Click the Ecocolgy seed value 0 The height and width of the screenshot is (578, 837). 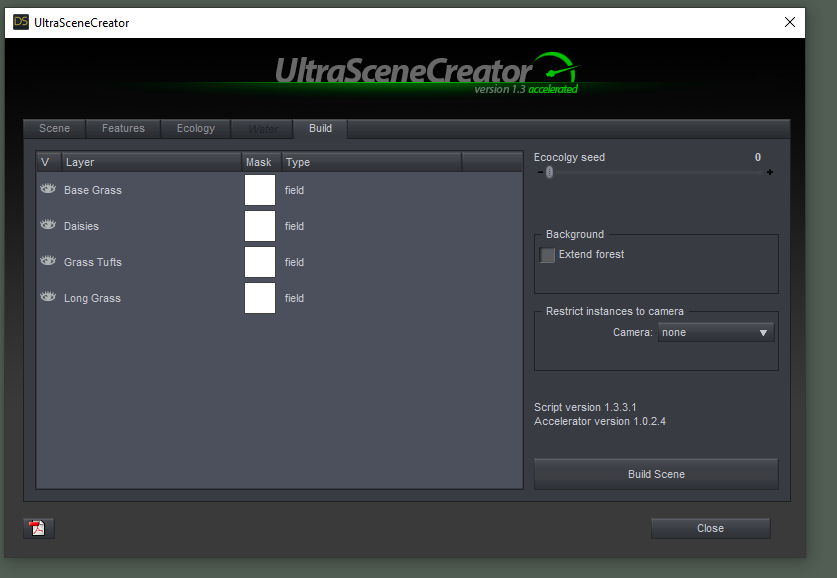pos(757,157)
